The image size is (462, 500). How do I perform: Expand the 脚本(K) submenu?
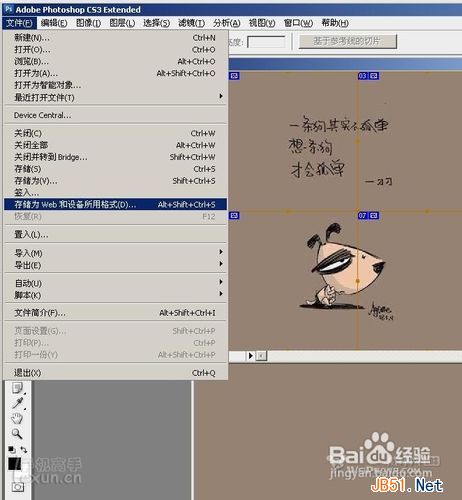click(115, 295)
